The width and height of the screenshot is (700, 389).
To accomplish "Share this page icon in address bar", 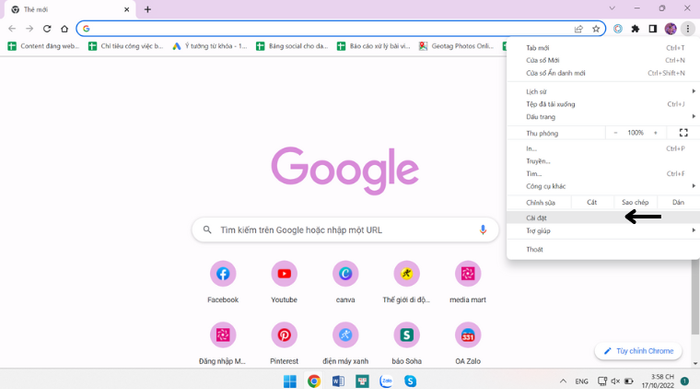I will (x=579, y=29).
